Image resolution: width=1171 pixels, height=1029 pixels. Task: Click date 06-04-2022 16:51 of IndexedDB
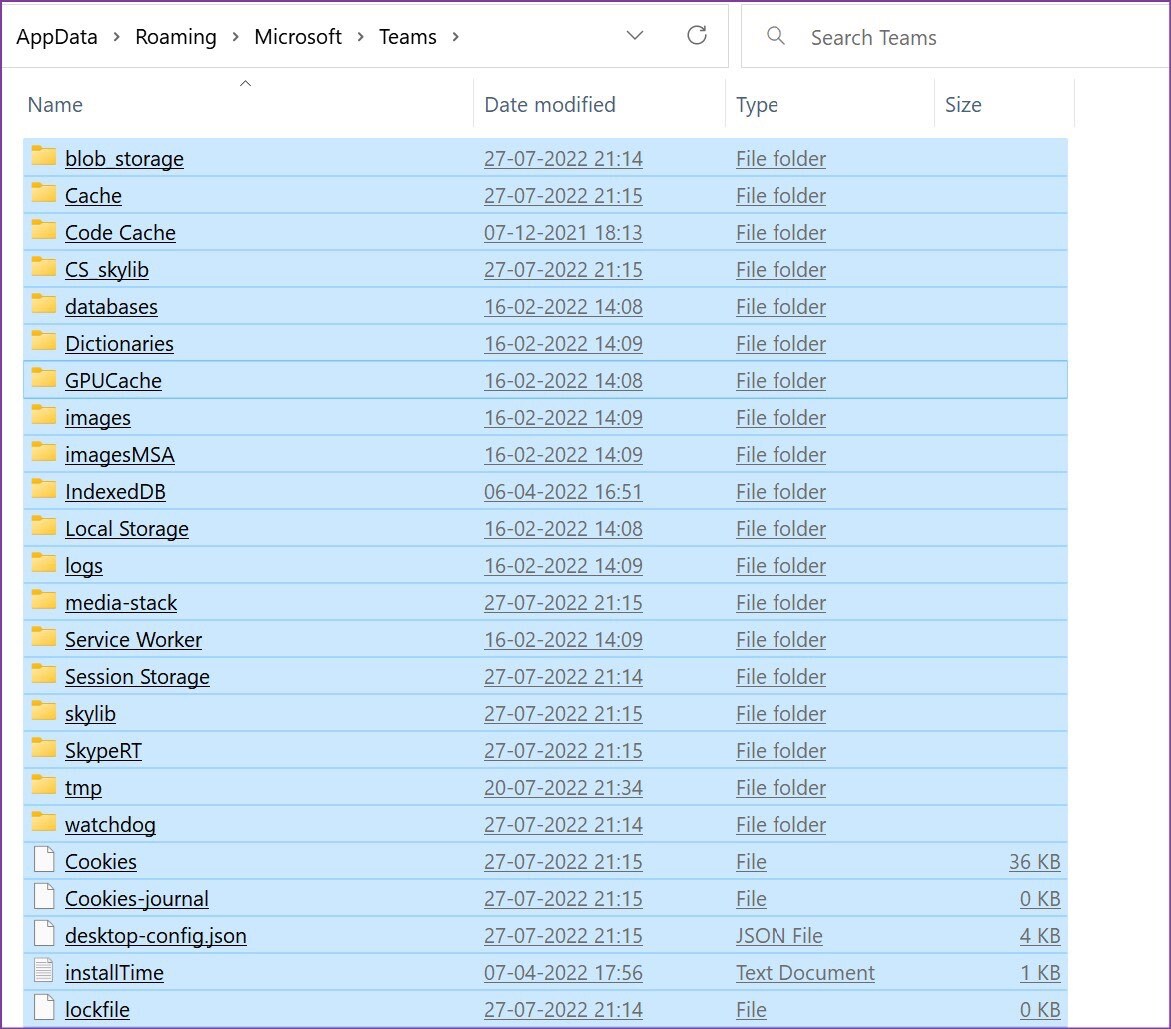563,492
